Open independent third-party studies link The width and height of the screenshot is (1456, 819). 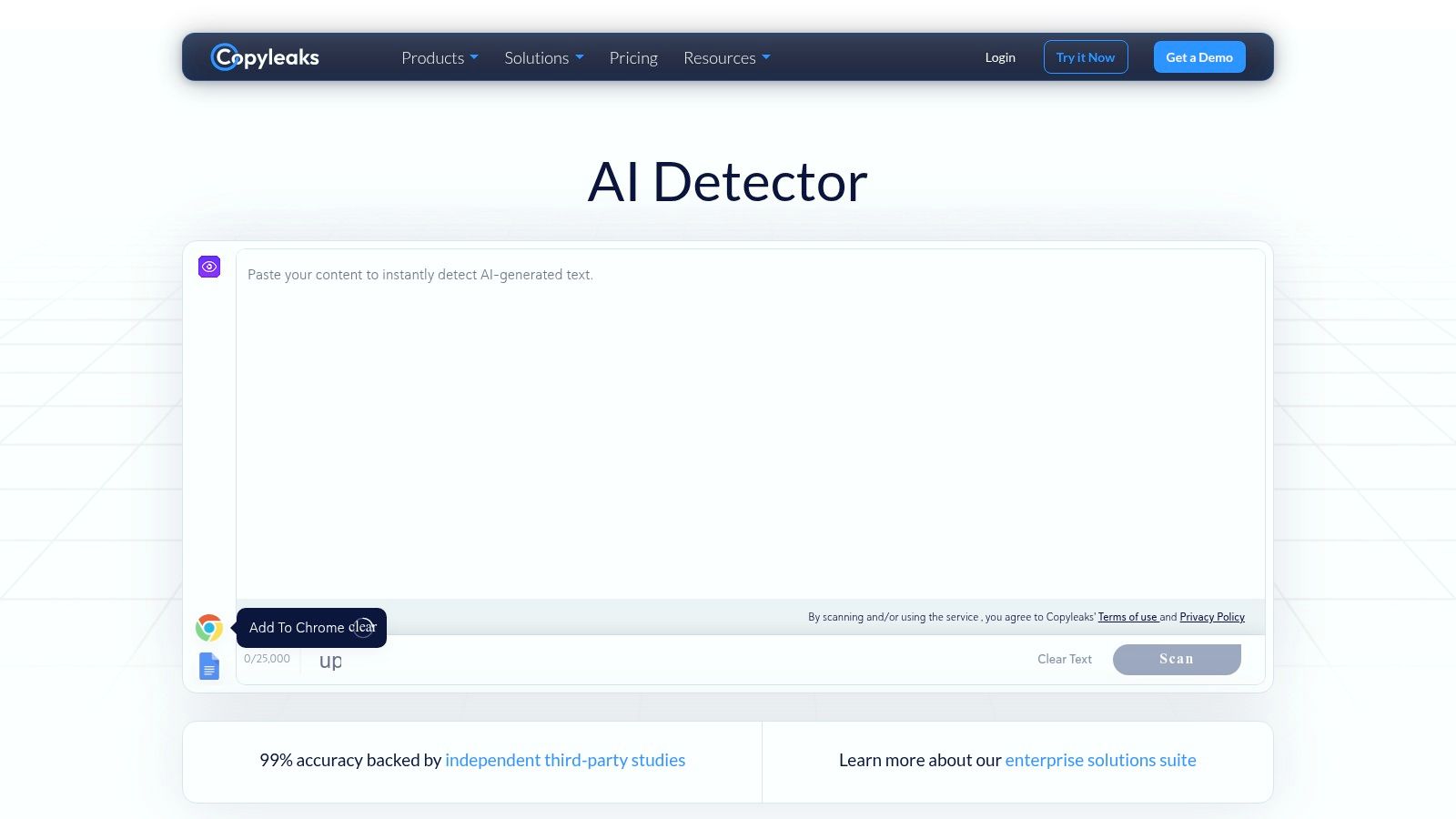click(x=565, y=759)
